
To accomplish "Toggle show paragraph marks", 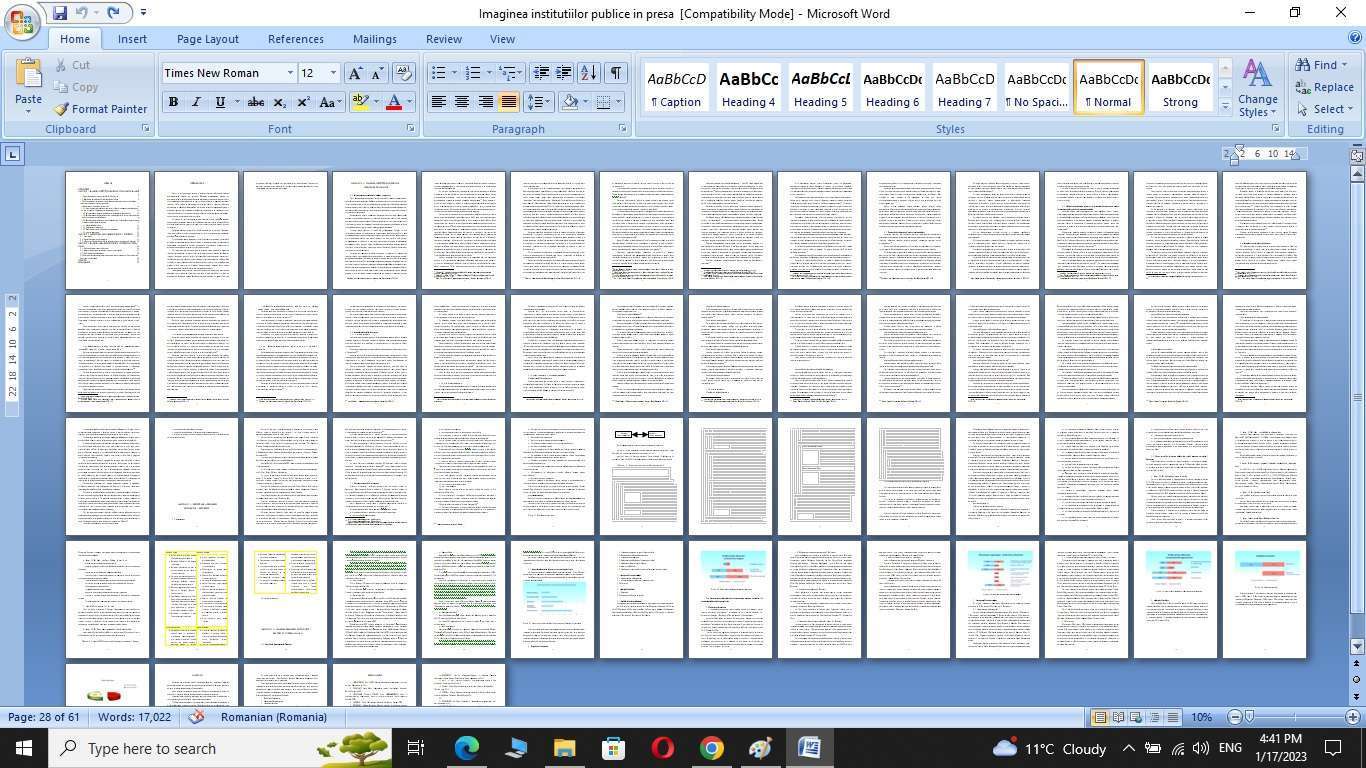I will 616,73.
